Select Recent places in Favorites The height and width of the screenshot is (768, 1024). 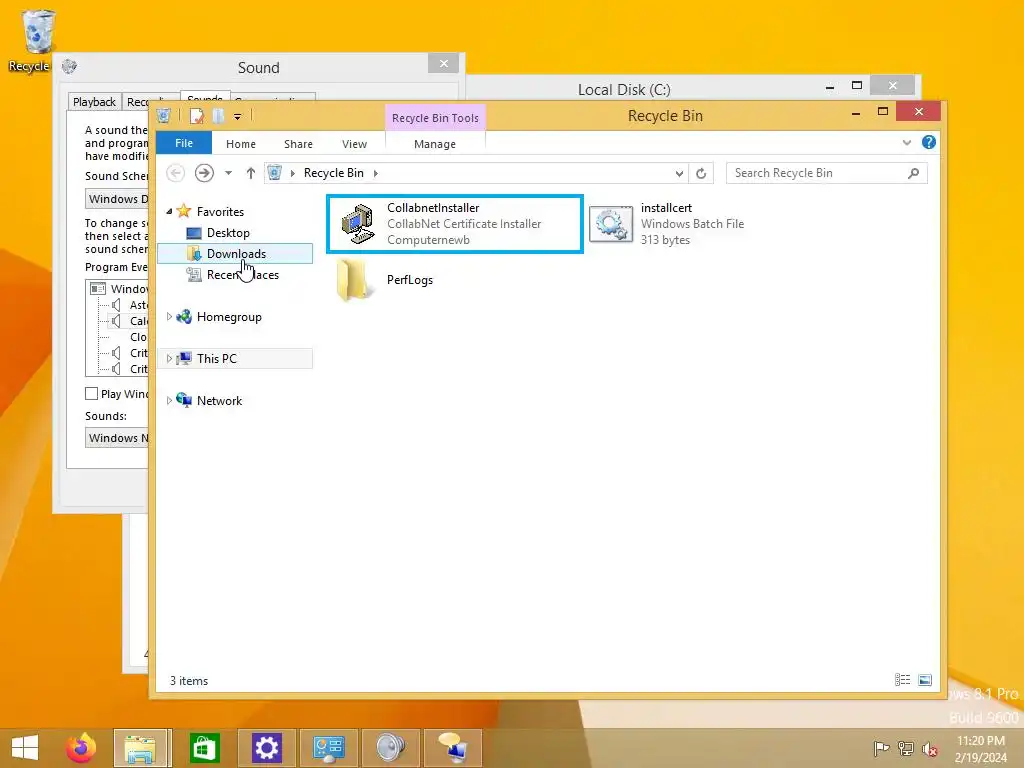pos(242,275)
